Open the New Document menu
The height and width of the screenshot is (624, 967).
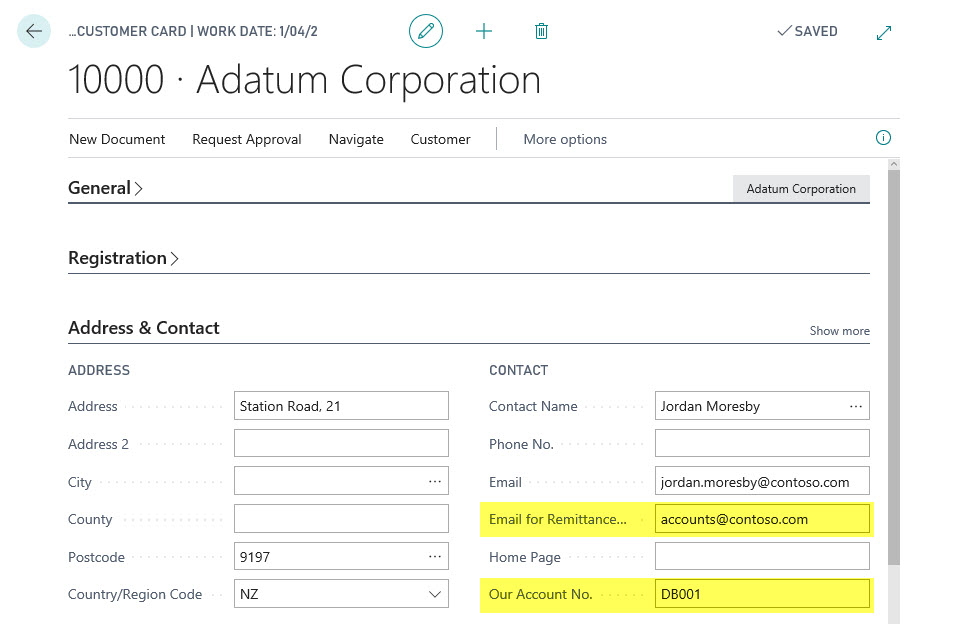click(x=117, y=139)
